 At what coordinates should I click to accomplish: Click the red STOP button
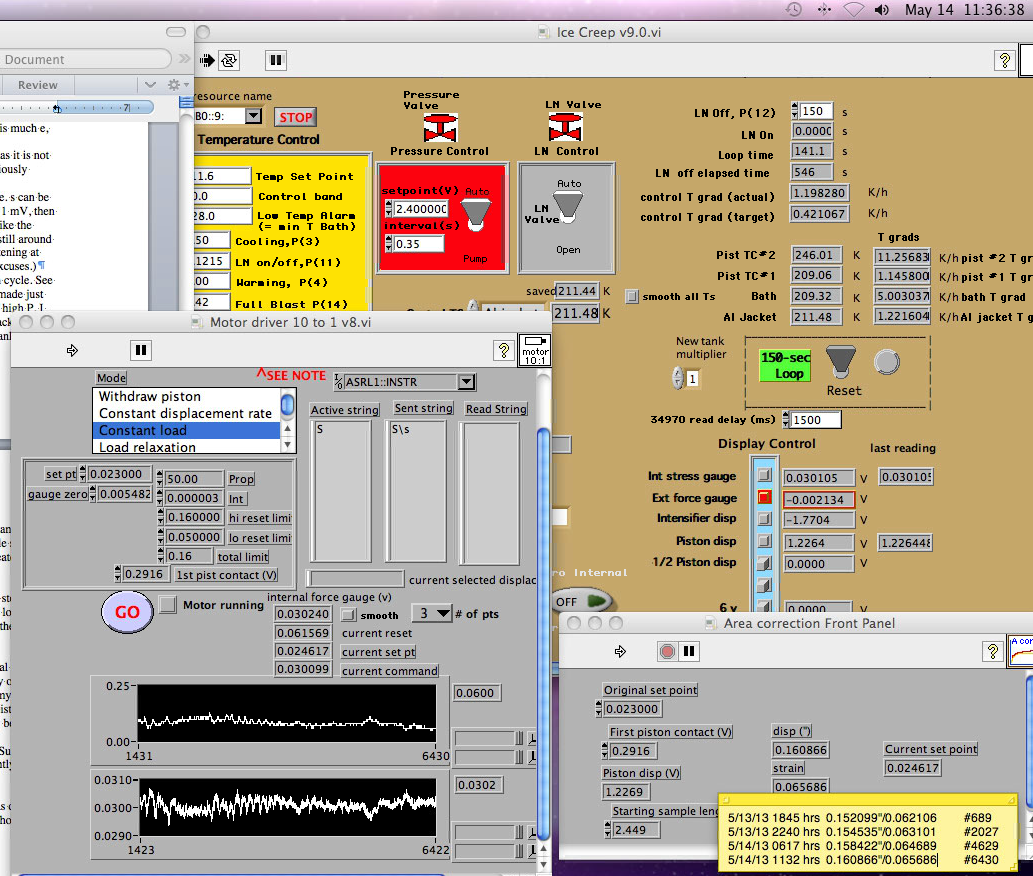tap(295, 117)
